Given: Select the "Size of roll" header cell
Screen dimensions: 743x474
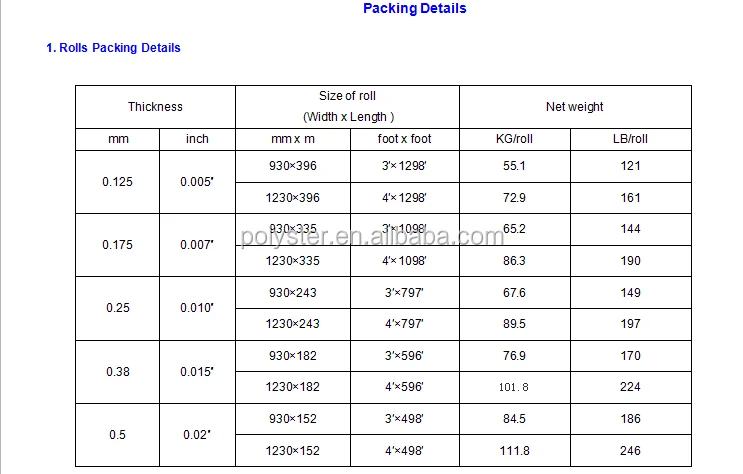Looking at the screenshot, I should pos(347,106).
